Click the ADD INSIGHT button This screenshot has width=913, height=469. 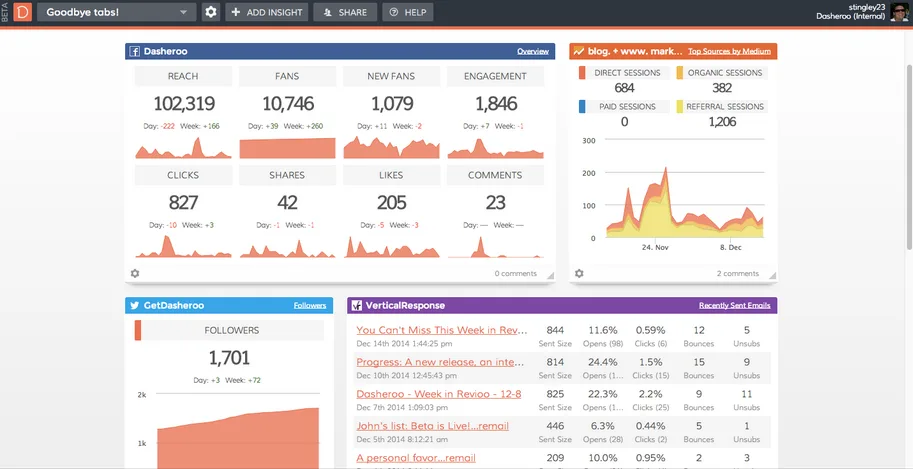tap(267, 12)
